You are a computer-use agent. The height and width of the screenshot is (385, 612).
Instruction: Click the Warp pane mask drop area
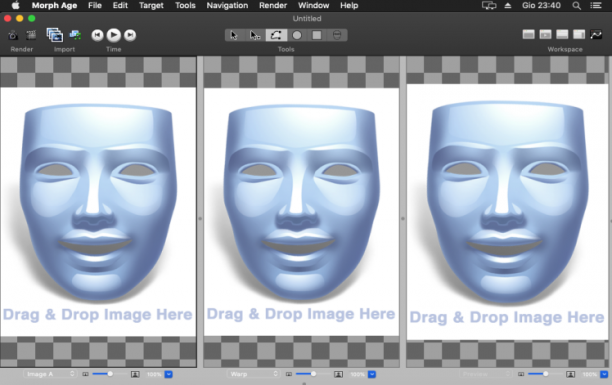(x=301, y=212)
